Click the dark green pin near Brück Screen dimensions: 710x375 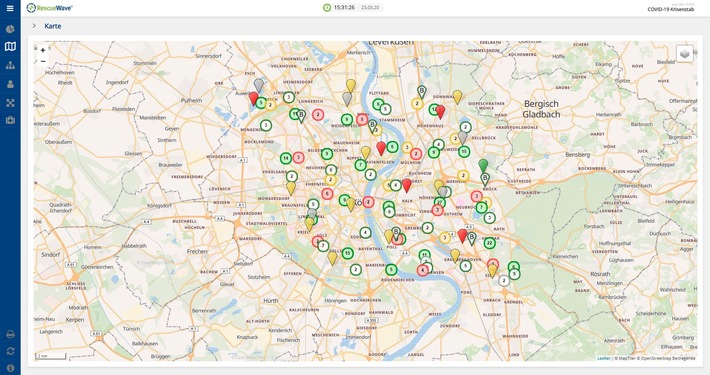pos(484,165)
